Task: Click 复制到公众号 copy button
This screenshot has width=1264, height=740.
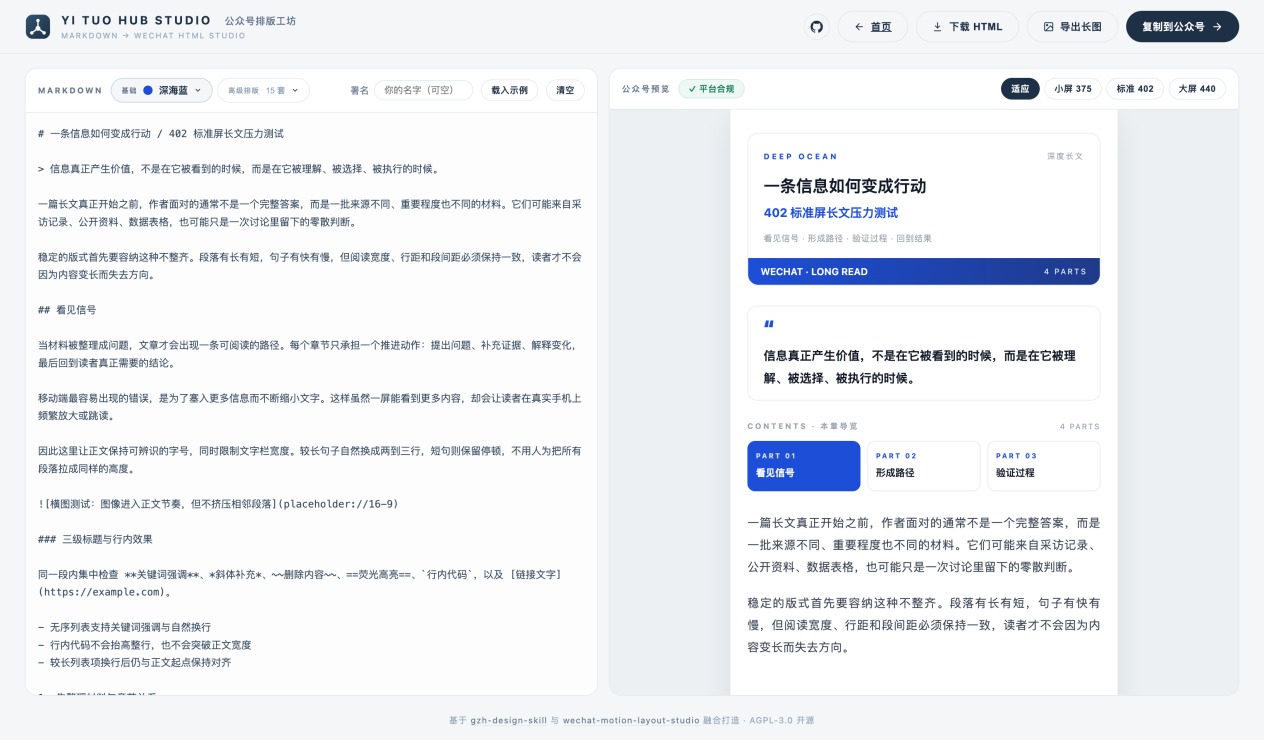Action: [x=1182, y=27]
